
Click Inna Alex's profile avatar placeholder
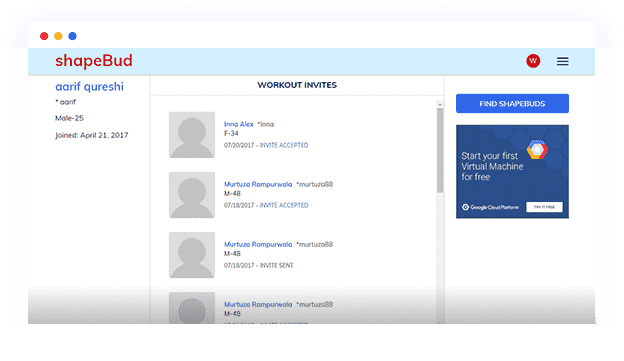point(192,135)
